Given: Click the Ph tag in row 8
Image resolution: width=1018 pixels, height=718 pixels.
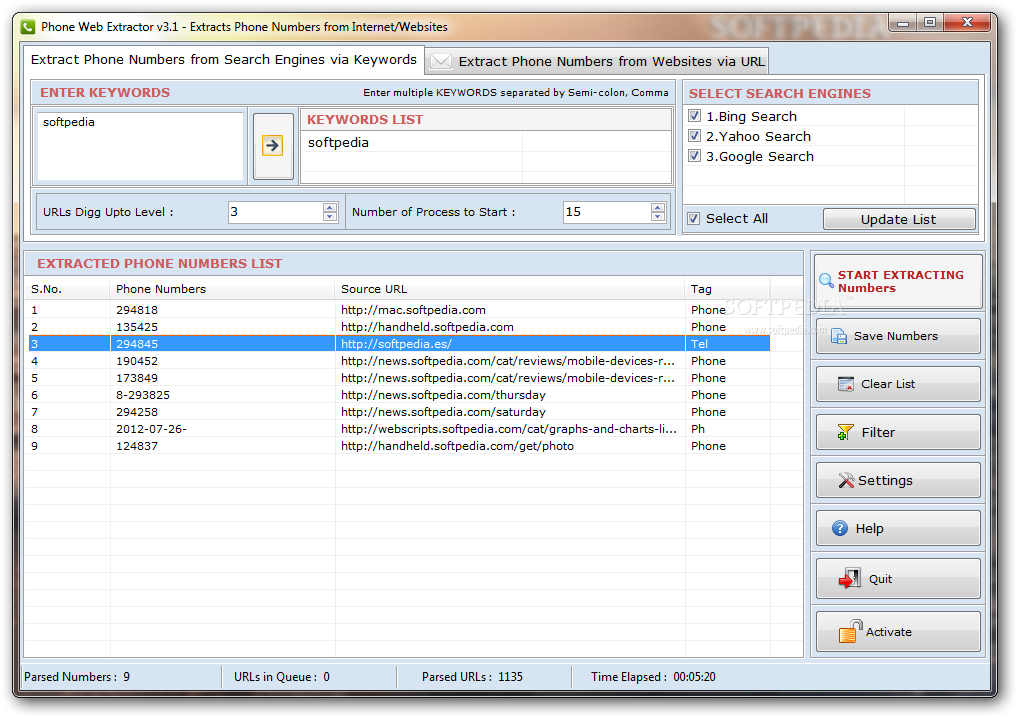Looking at the screenshot, I should coord(698,428).
